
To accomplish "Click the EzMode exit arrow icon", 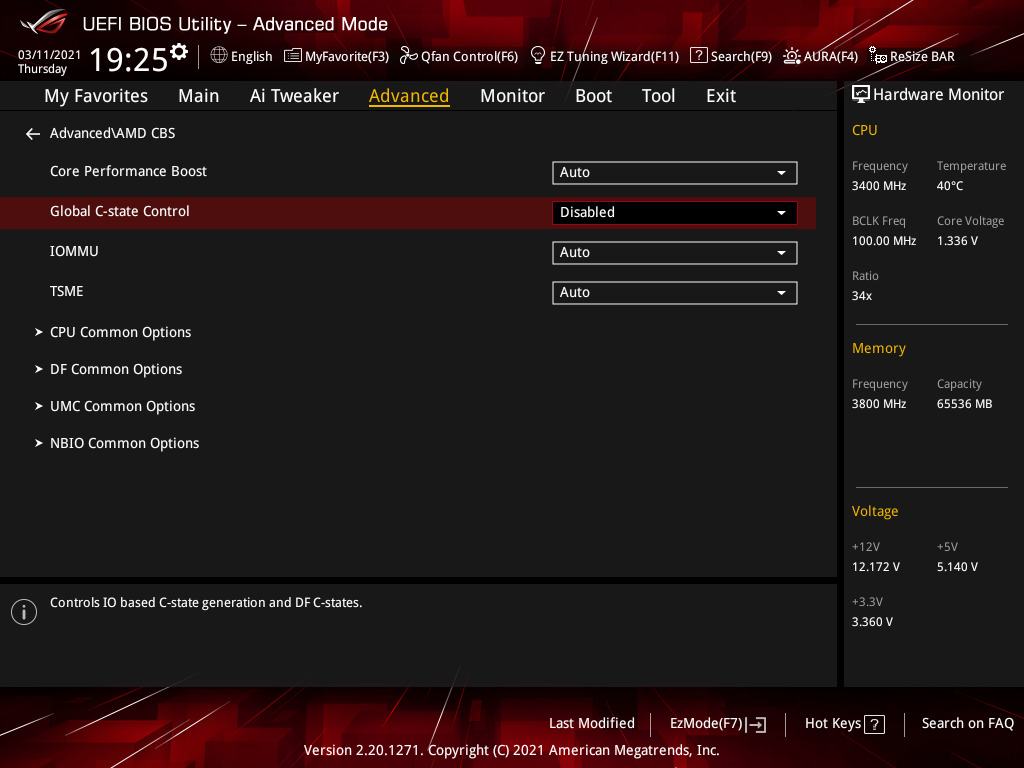I will 756,724.
